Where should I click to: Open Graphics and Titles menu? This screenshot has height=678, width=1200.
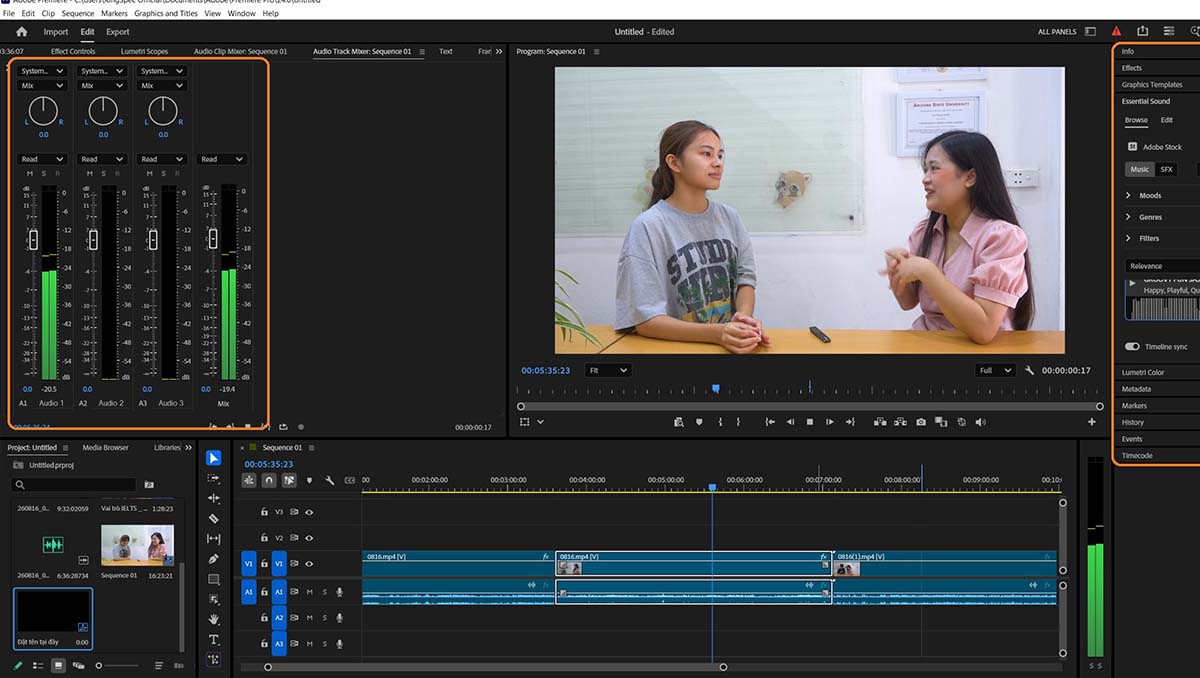point(166,14)
